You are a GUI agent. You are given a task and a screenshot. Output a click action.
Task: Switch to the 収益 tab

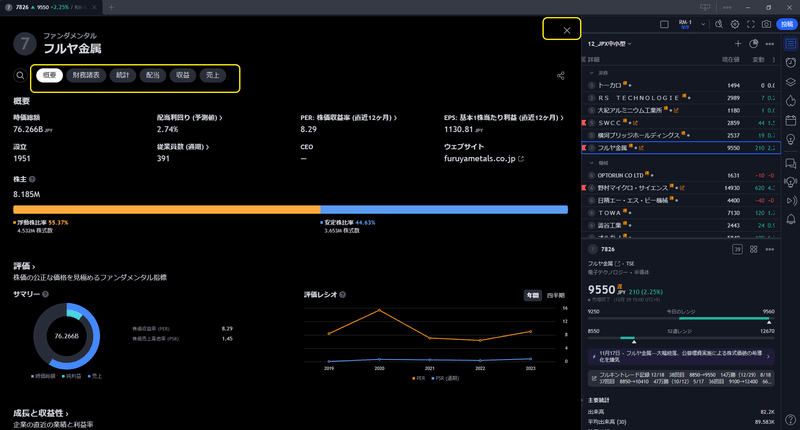pyautogui.click(x=183, y=75)
